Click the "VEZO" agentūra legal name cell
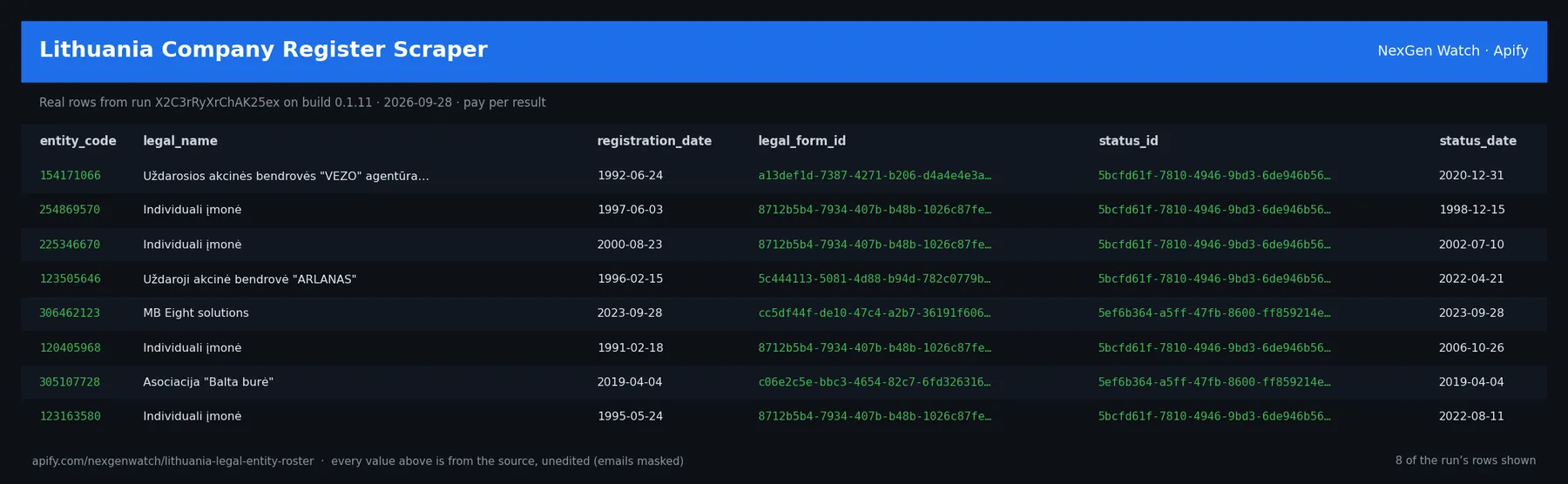Image resolution: width=1568 pixels, height=484 pixels. click(x=286, y=176)
